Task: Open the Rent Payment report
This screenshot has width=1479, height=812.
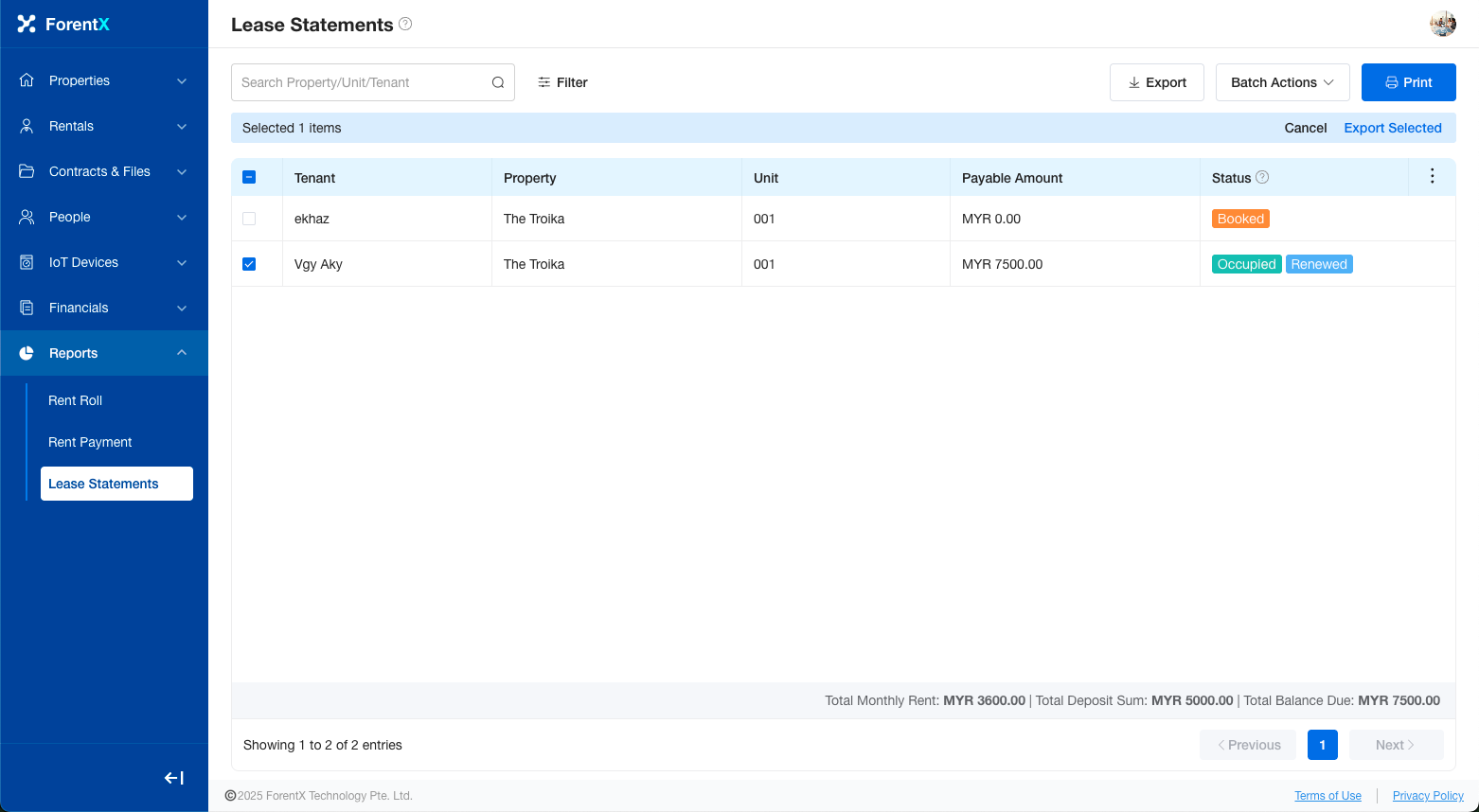Action: [90, 442]
